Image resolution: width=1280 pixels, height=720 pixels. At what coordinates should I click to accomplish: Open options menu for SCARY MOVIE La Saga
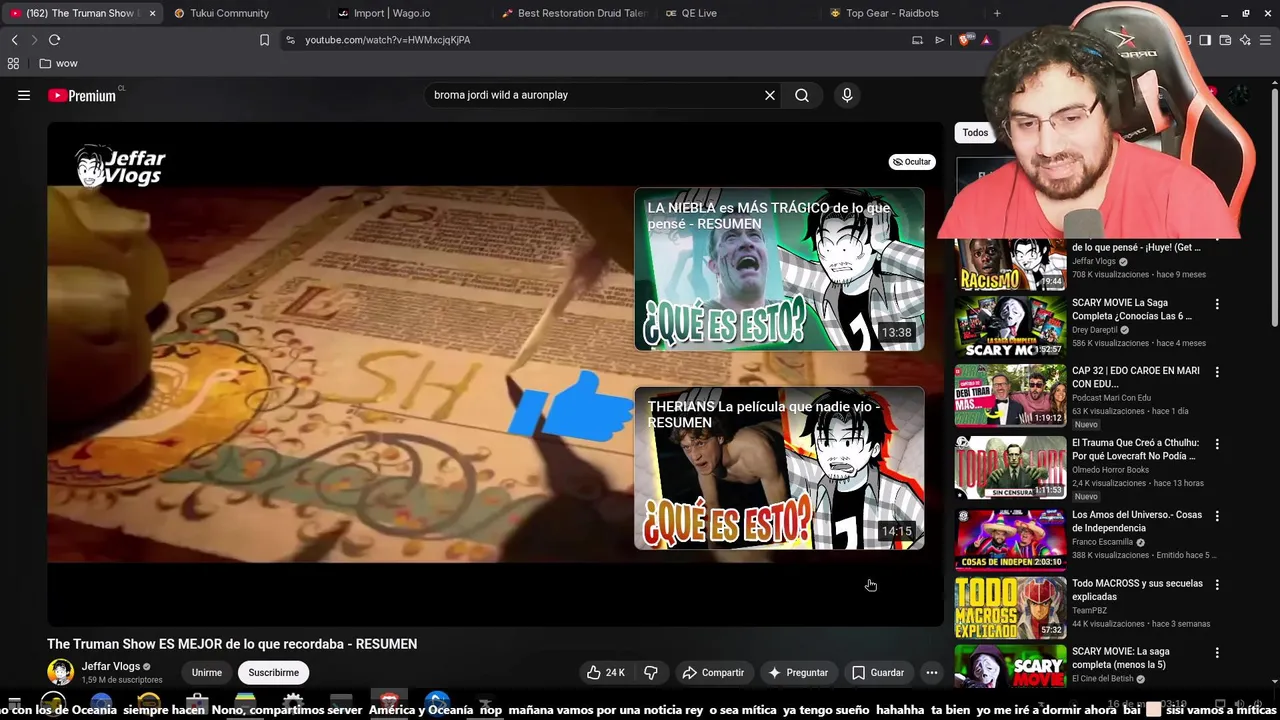click(x=1217, y=304)
